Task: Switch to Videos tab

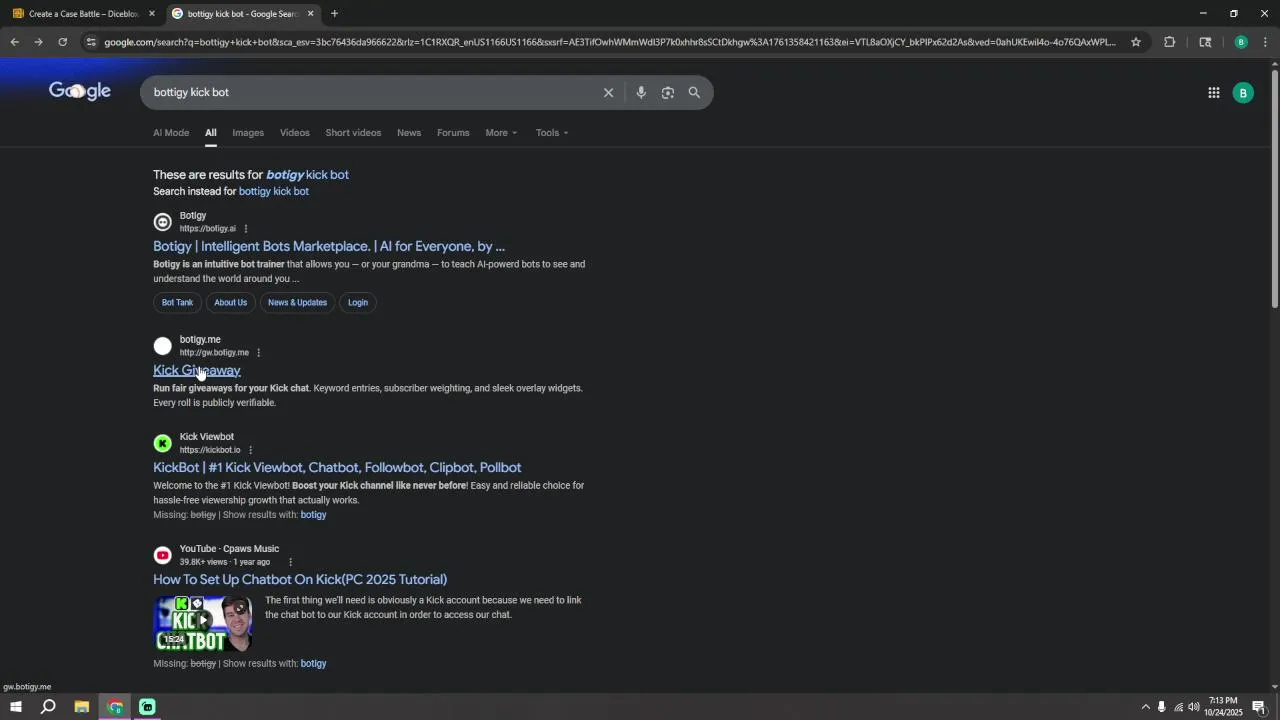Action: (295, 133)
